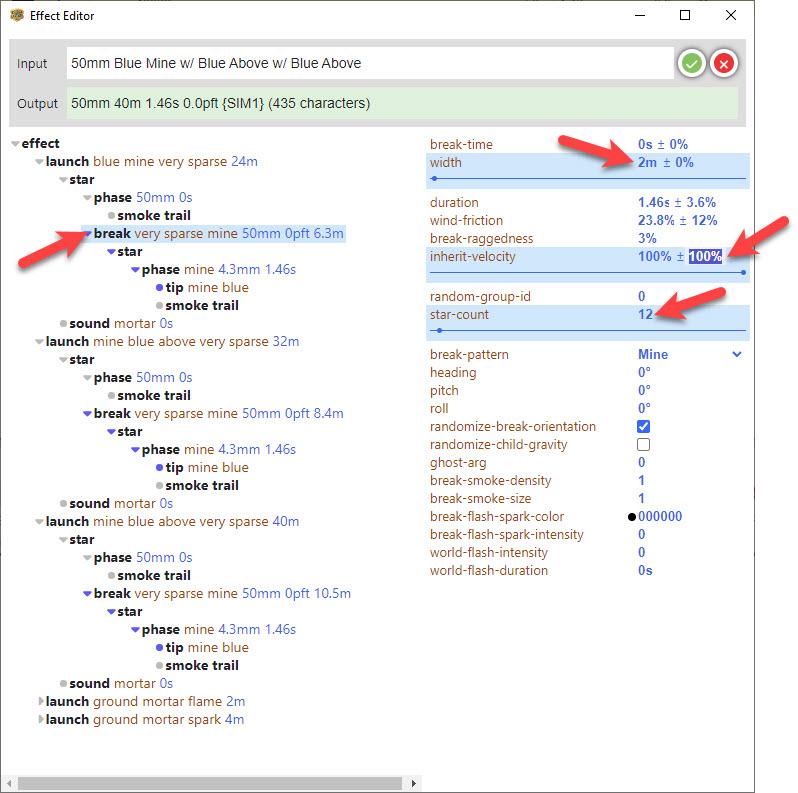Click the width slider track
This screenshot has width=798, height=793.
tap(588, 178)
